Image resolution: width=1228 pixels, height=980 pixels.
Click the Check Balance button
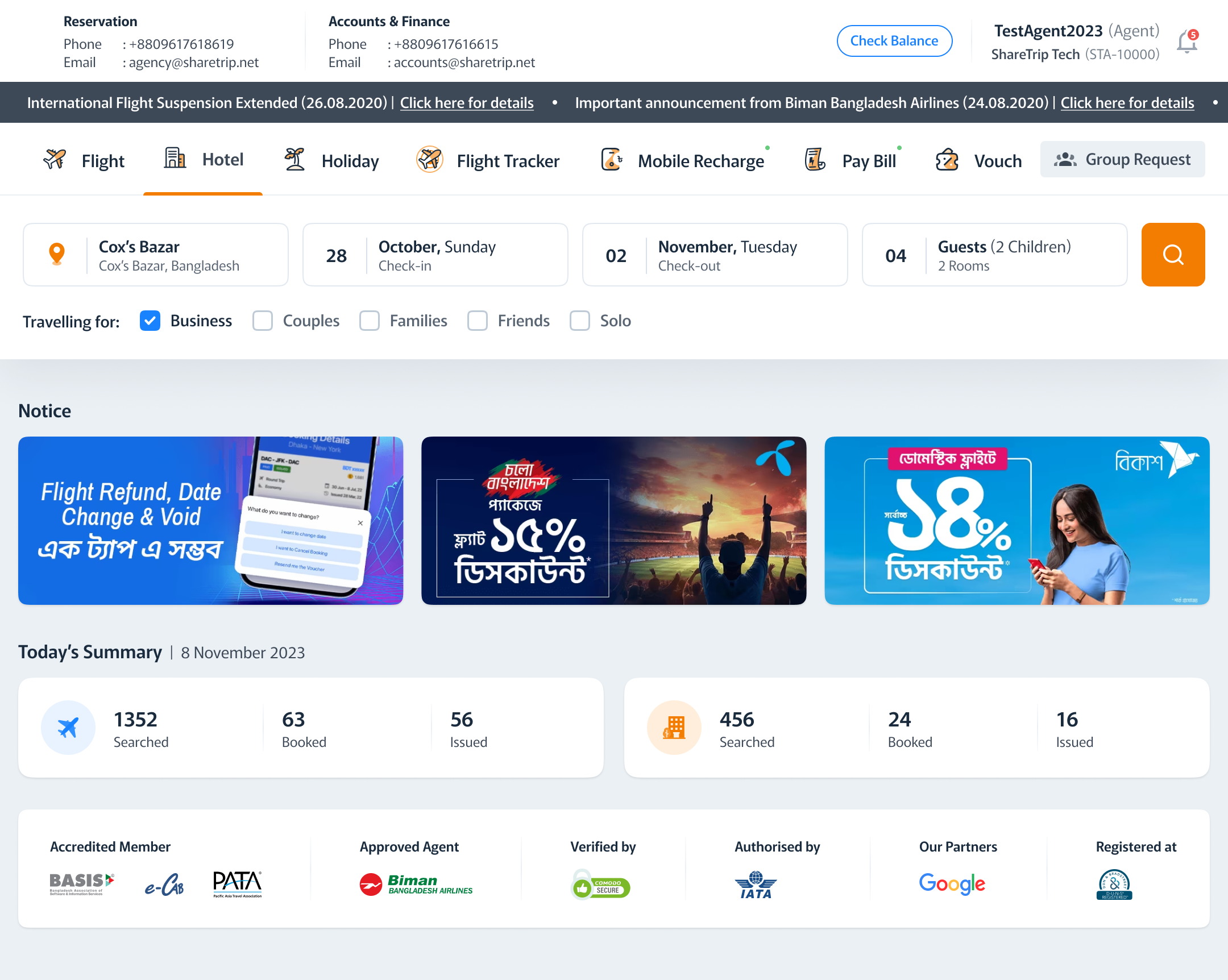[x=894, y=40]
